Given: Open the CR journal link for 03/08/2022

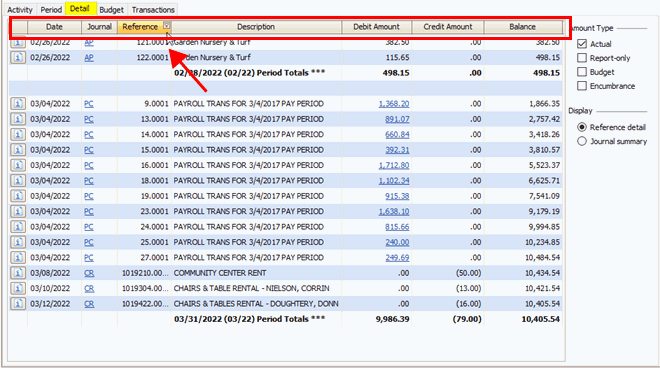Looking at the screenshot, I should pos(89,273).
